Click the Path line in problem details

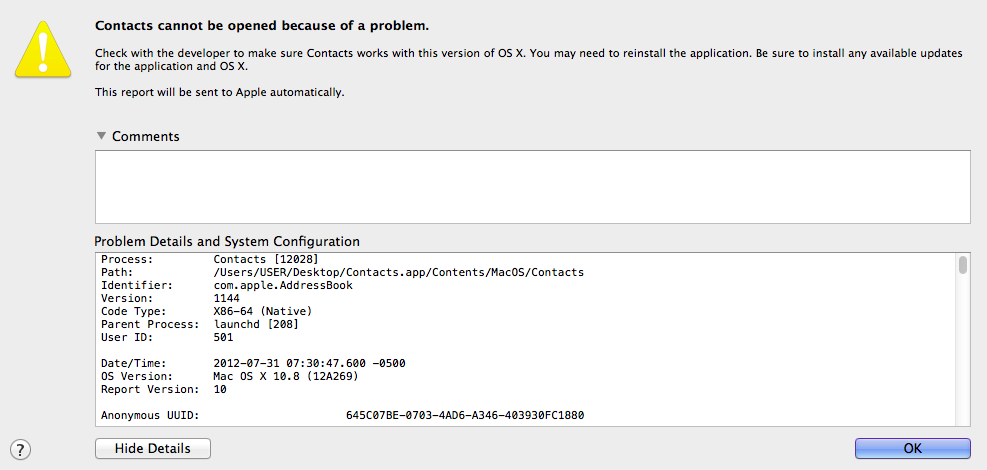[398, 272]
